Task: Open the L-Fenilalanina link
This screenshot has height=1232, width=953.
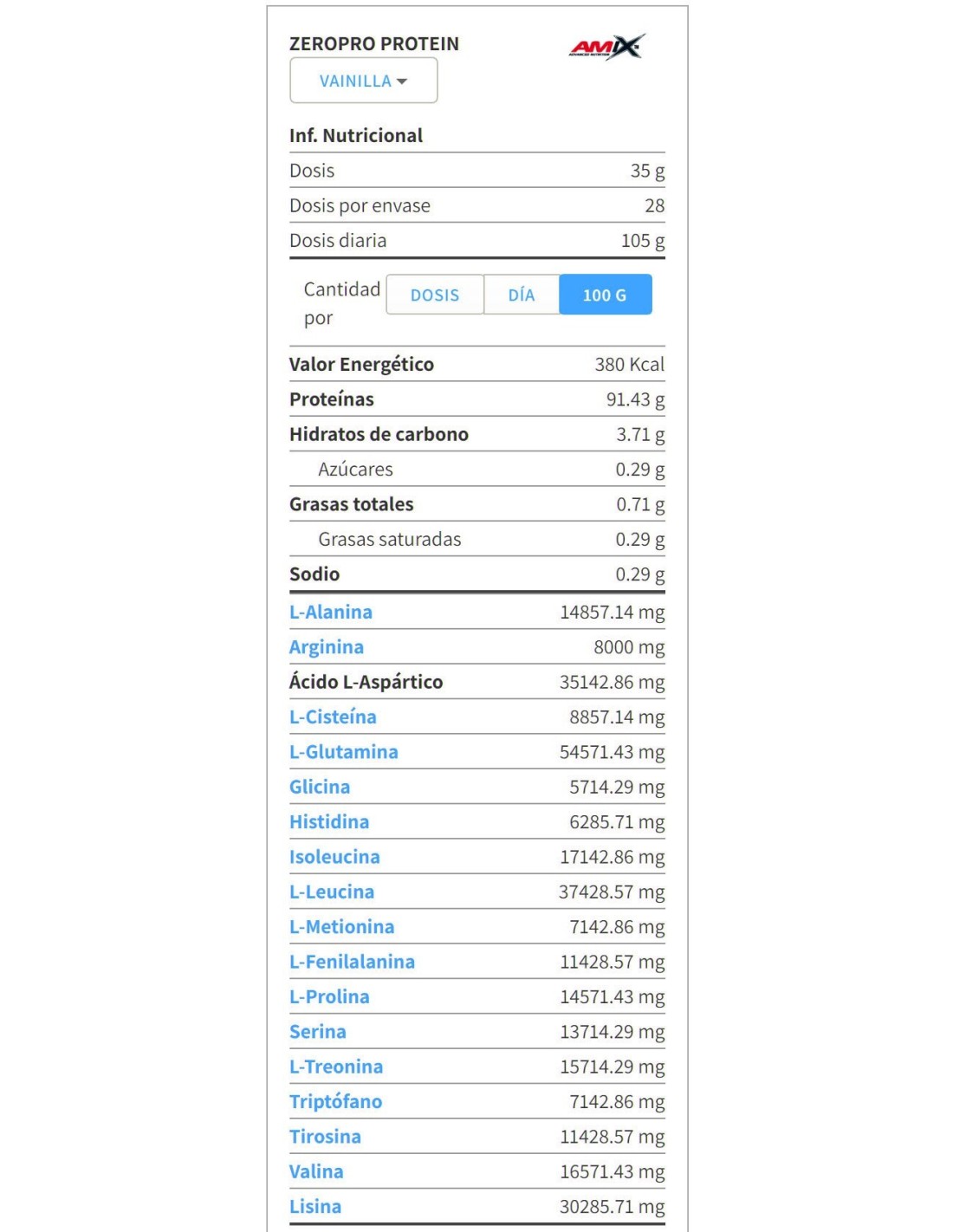Action: click(x=352, y=962)
